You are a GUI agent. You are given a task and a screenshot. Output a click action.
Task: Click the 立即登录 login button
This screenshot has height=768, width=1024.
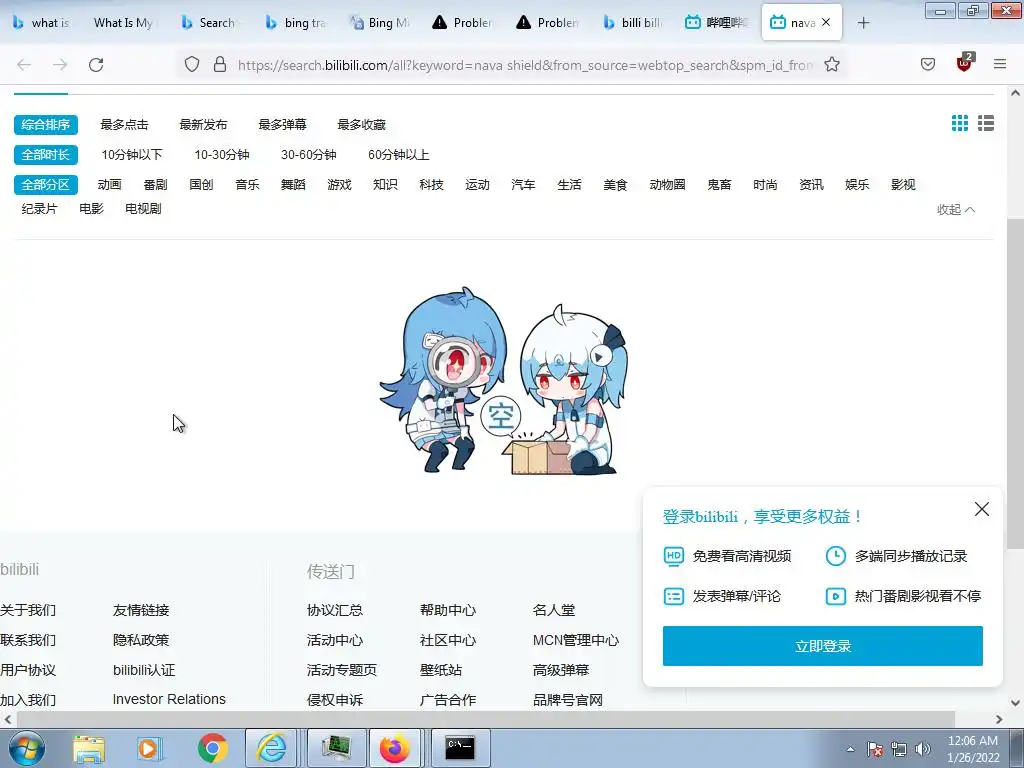823,646
